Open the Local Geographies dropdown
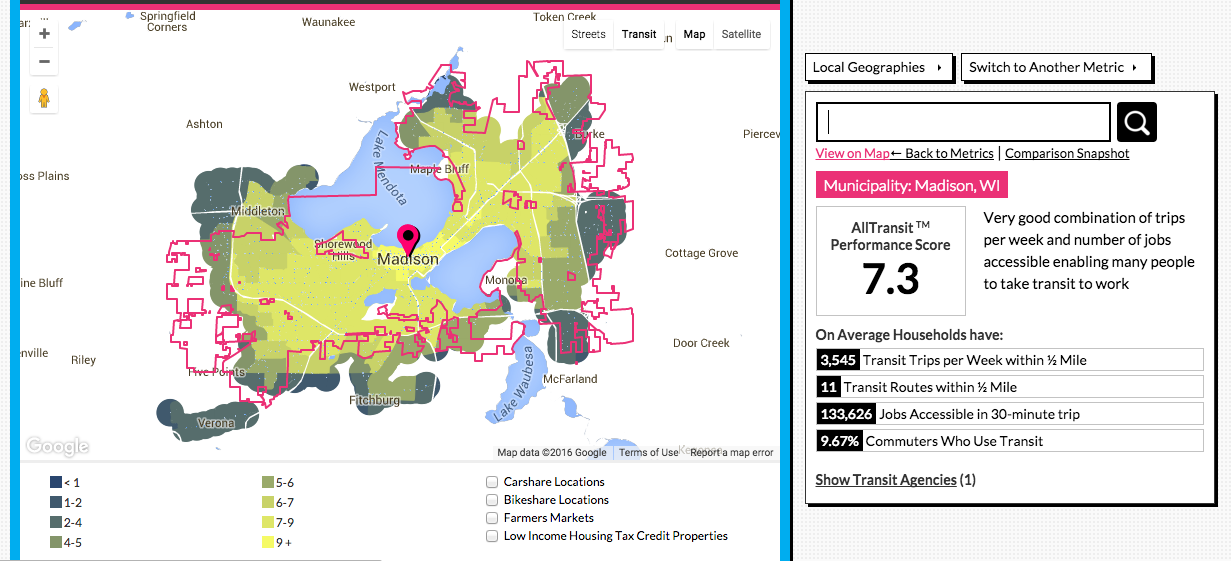This screenshot has height=561, width=1231. pos(878,67)
